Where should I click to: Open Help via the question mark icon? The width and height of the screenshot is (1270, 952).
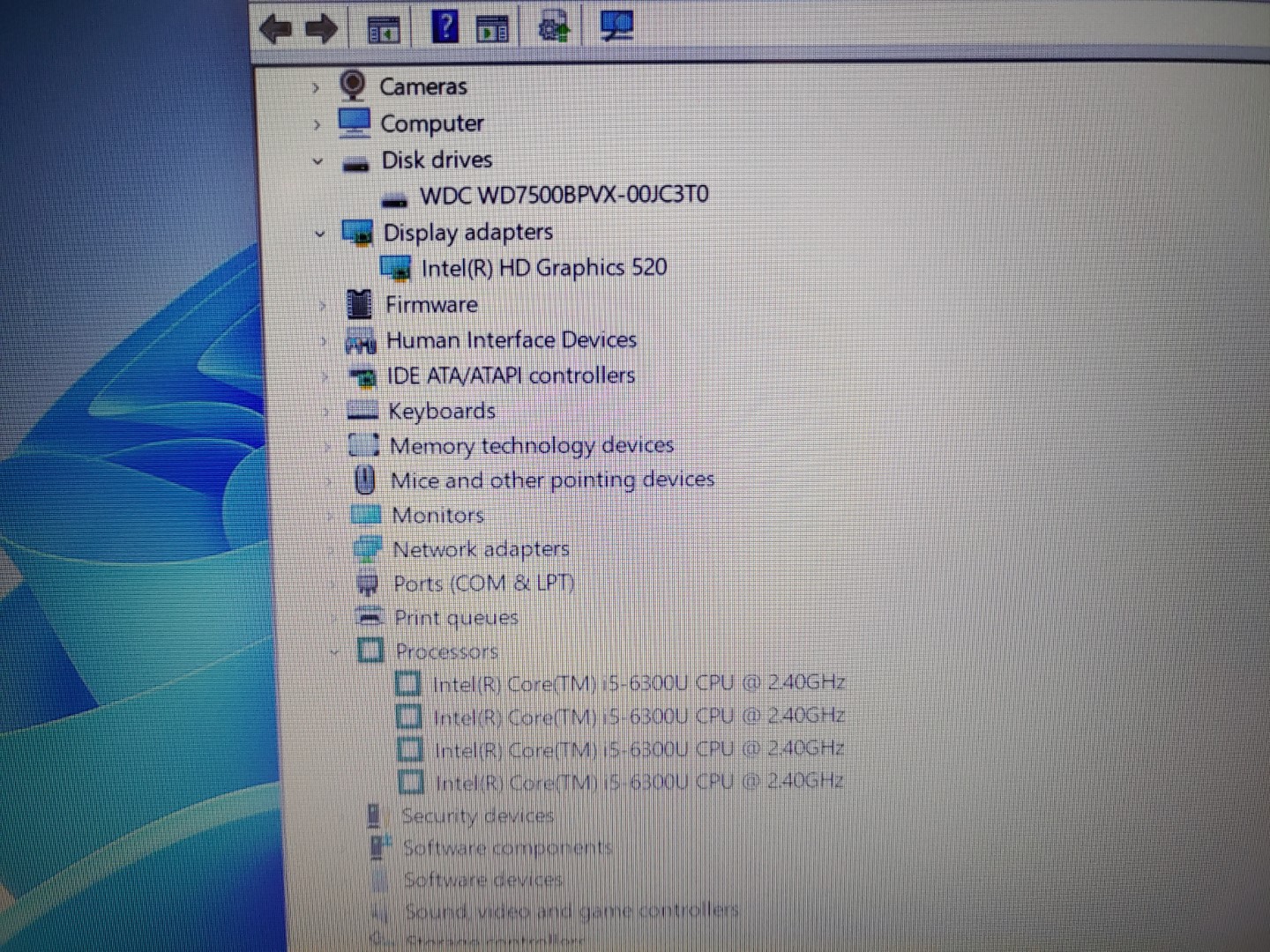click(x=445, y=26)
